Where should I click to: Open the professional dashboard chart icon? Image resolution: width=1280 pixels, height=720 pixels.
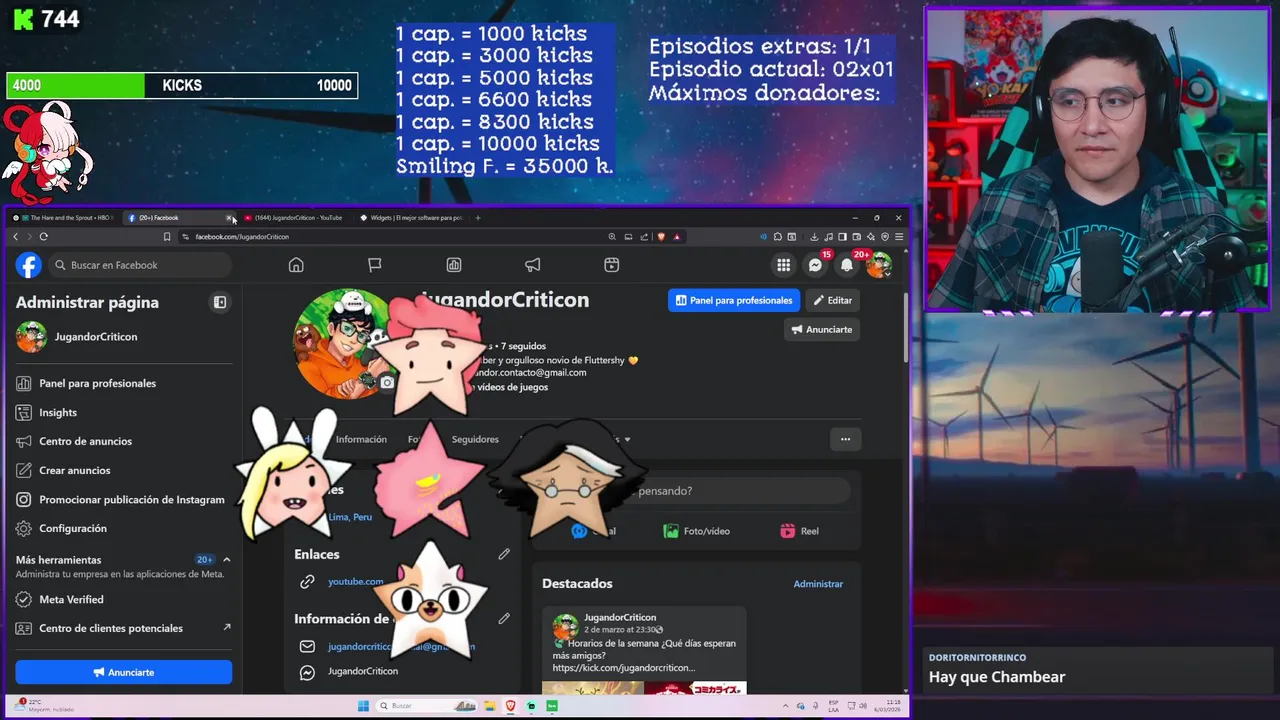coord(454,265)
